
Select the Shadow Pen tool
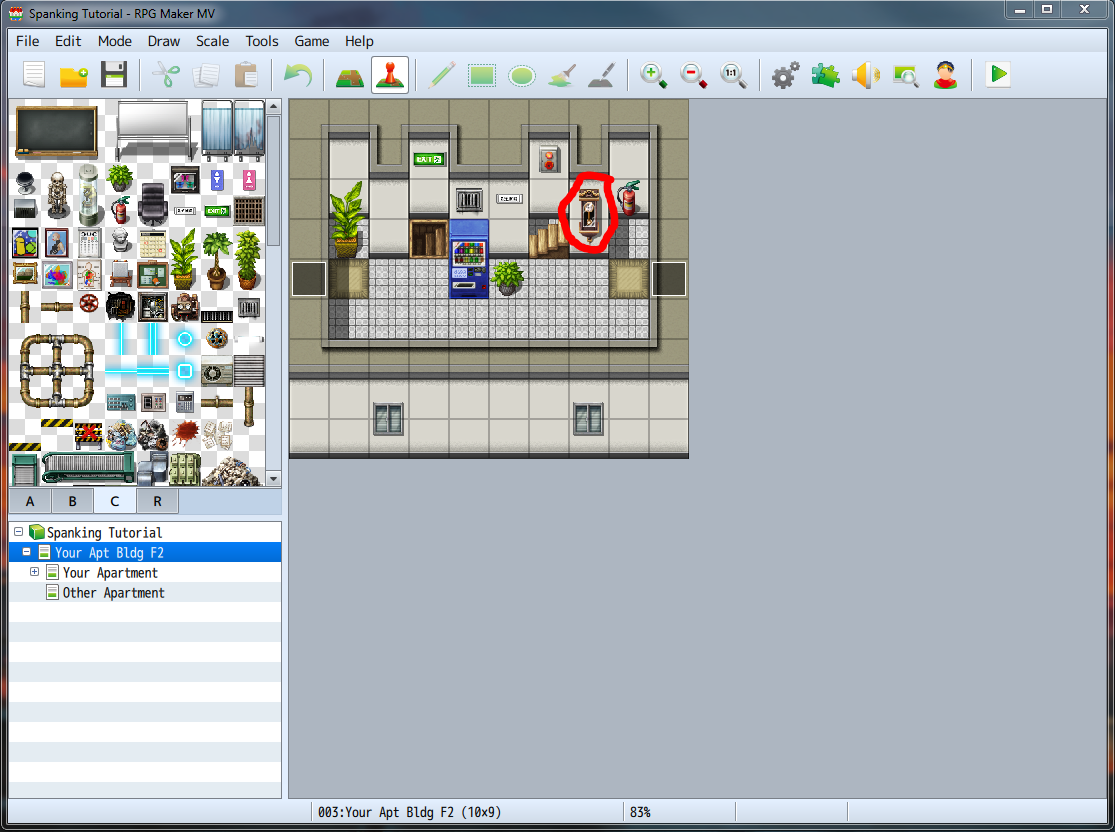coord(602,75)
